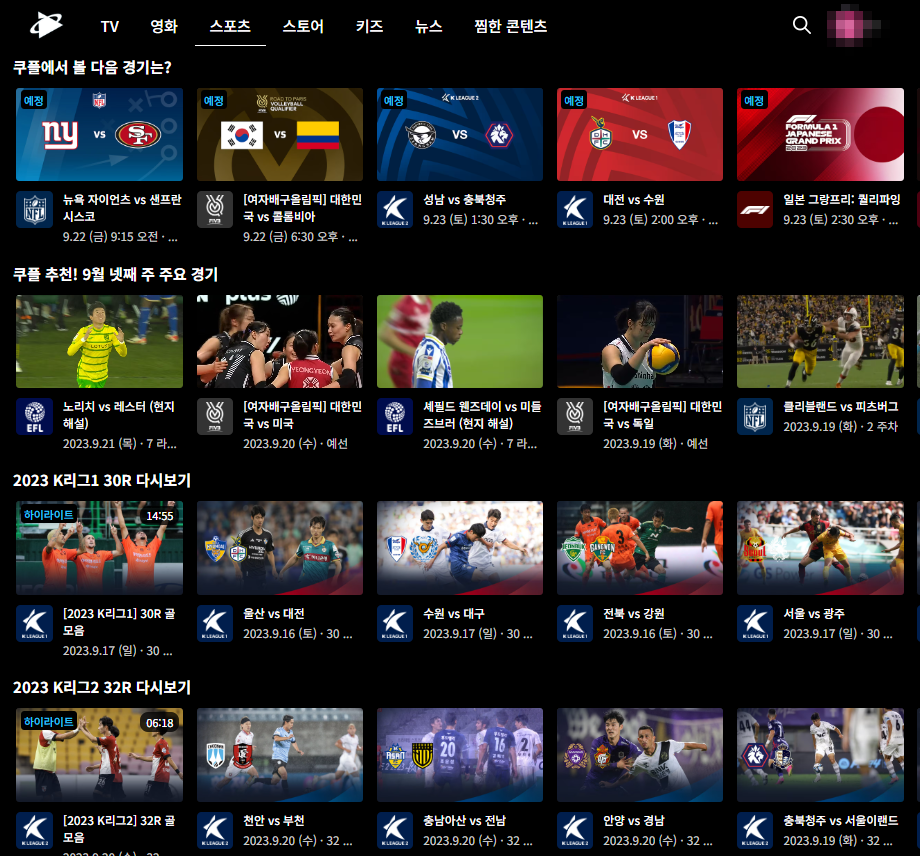Viewport: 920px width, 856px height.
Task: Click heading 쿠플 추천! 9월 넷째 주 주요 경기
Action: pos(116,274)
